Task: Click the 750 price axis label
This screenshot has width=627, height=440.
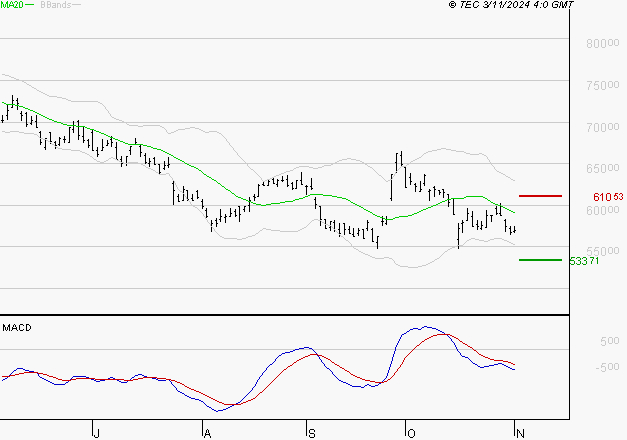Action: pyautogui.click(x=603, y=85)
